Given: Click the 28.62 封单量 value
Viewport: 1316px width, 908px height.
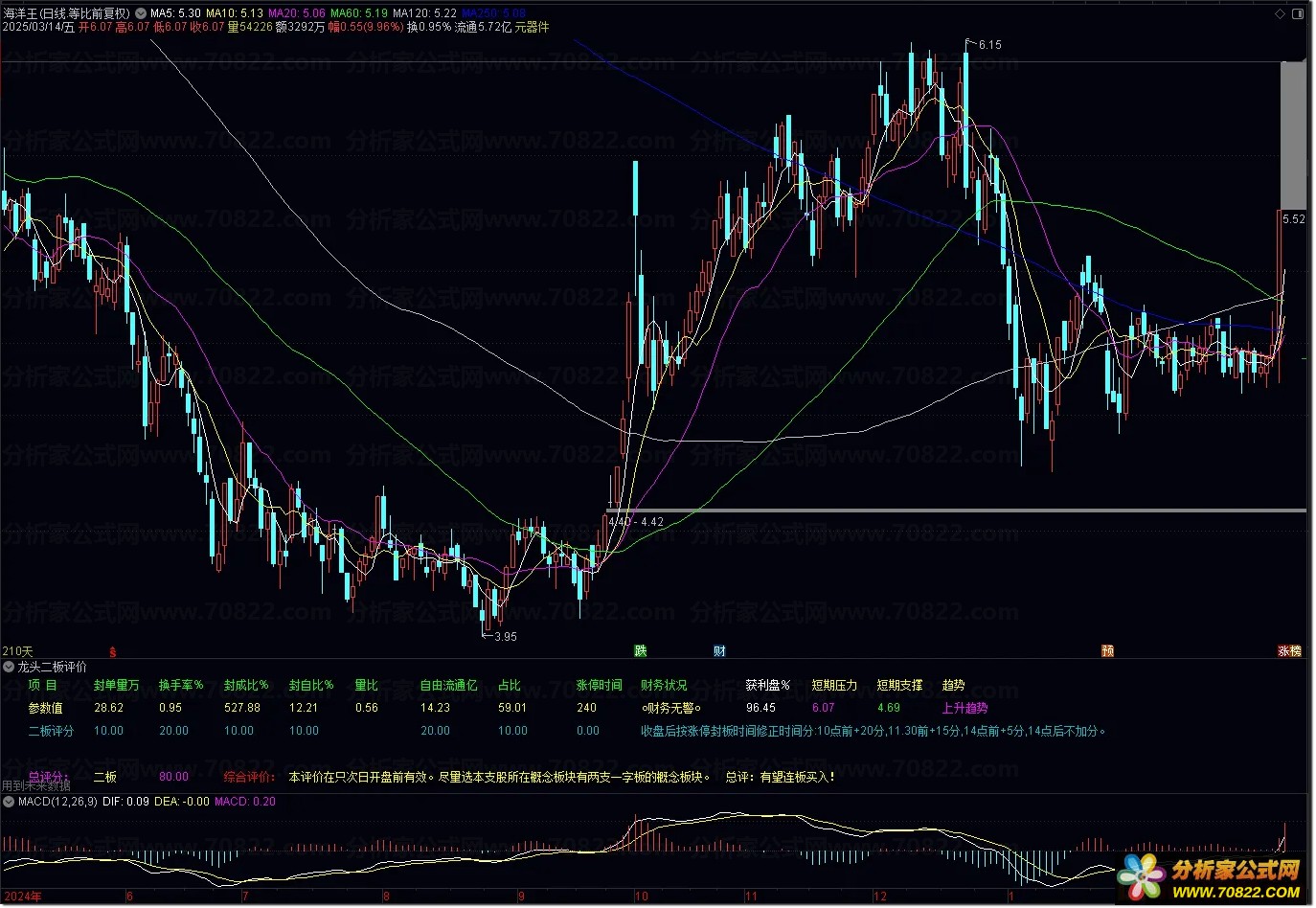Looking at the screenshot, I should pos(108,709).
